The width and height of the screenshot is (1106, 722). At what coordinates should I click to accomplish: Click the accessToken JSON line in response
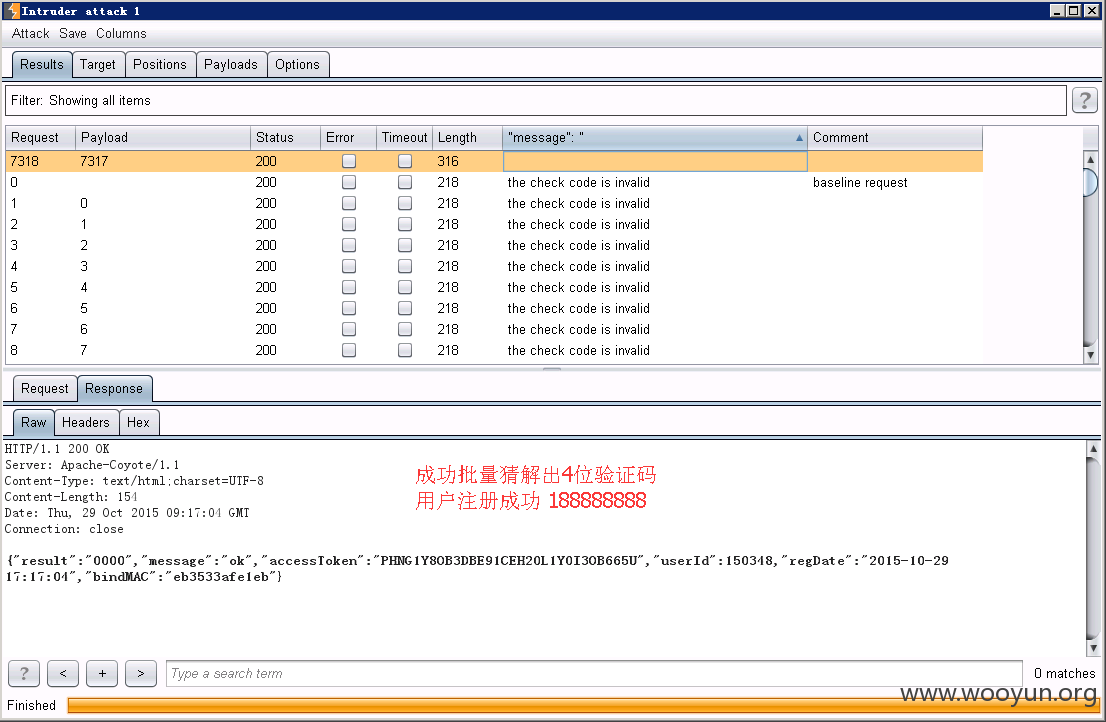tap(478, 561)
